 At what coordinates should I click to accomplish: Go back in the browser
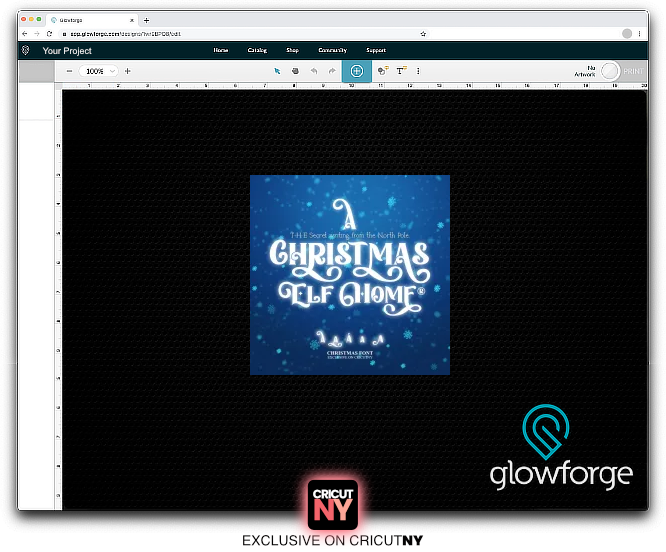coord(25,34)
